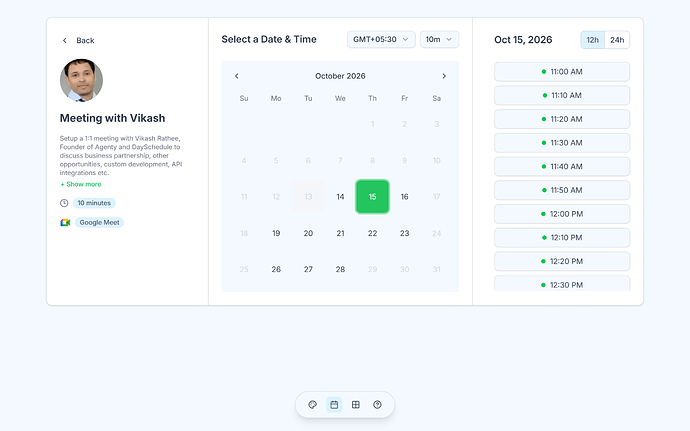Click Vikash's profile photo
Screen dimensions: 690x431
point(81,80)
